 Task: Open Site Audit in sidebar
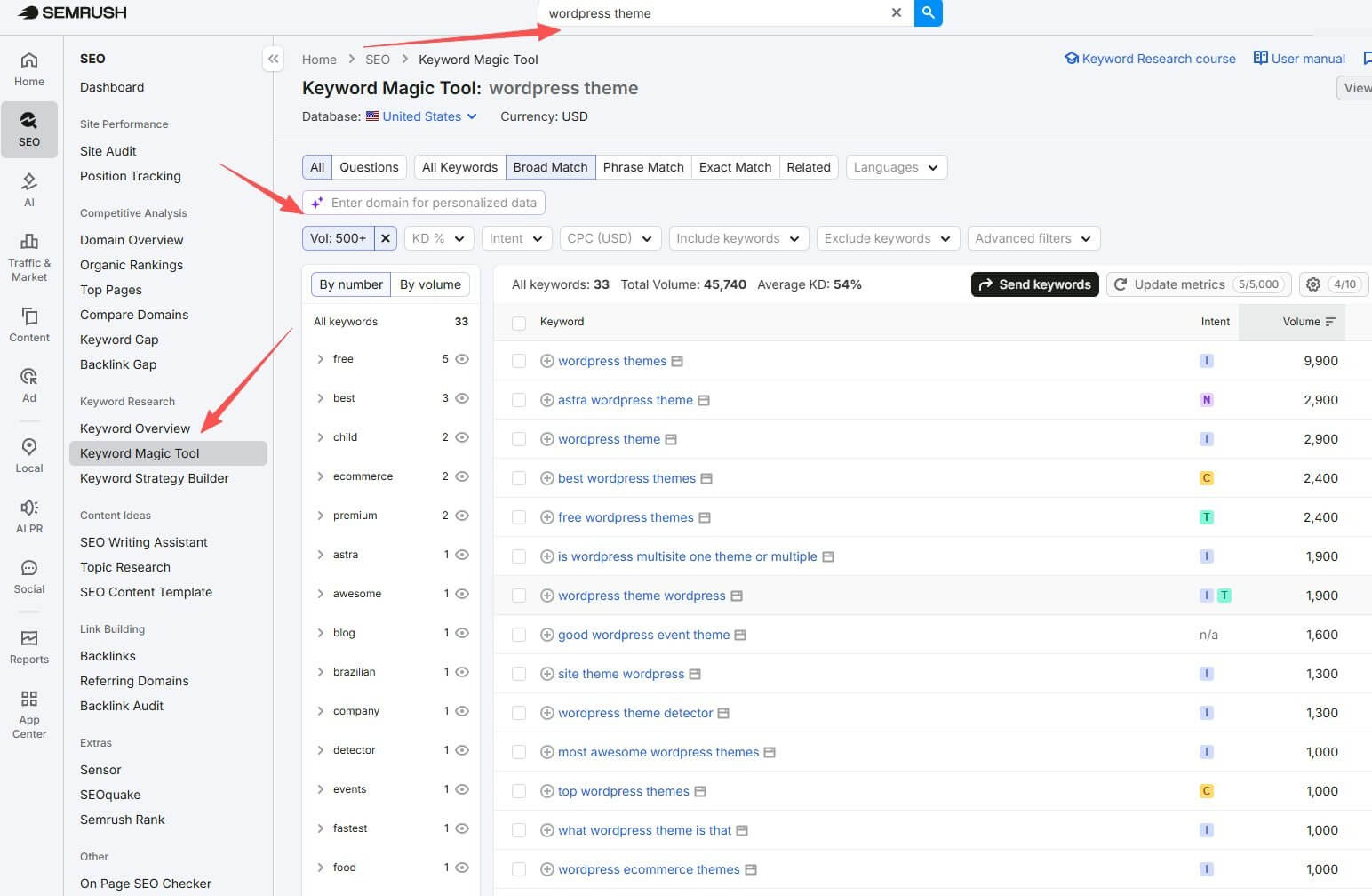coord(108,151)
